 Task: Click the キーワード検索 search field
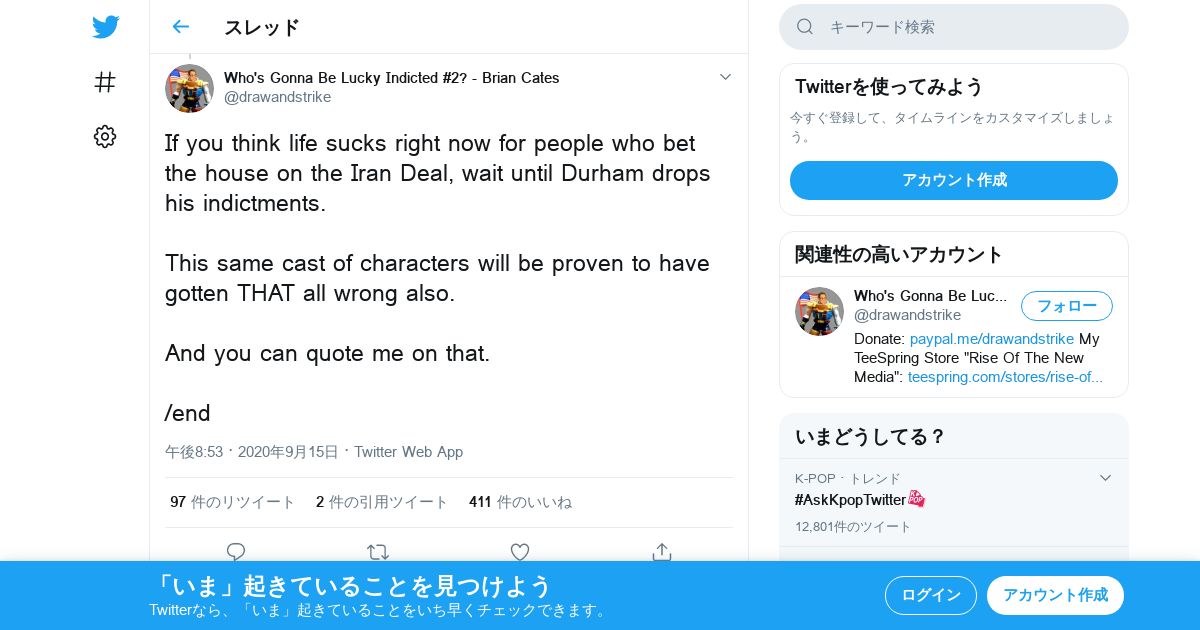coord(954,27)
